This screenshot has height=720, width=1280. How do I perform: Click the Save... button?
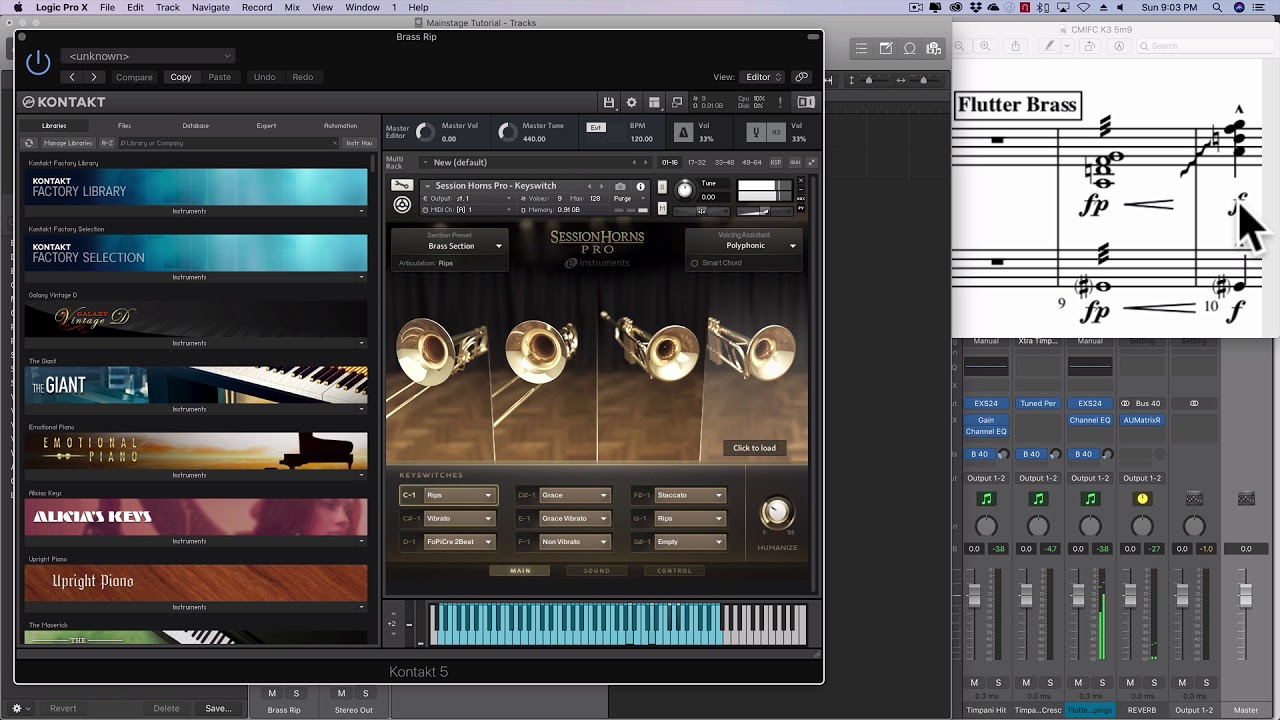219,708
